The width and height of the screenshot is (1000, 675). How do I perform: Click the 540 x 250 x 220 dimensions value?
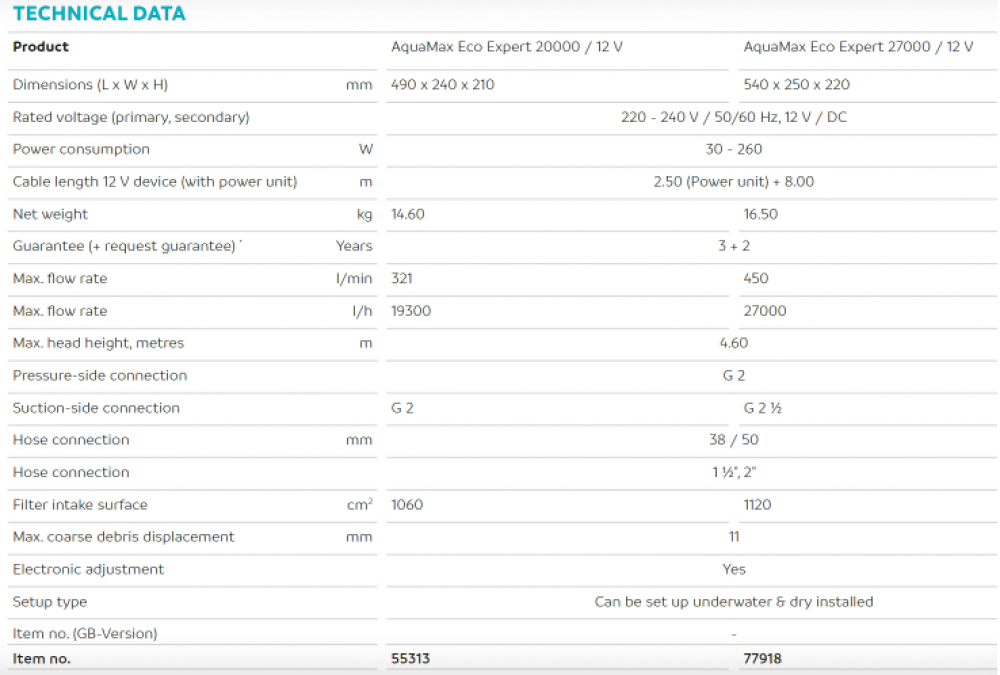click(797, 84)
